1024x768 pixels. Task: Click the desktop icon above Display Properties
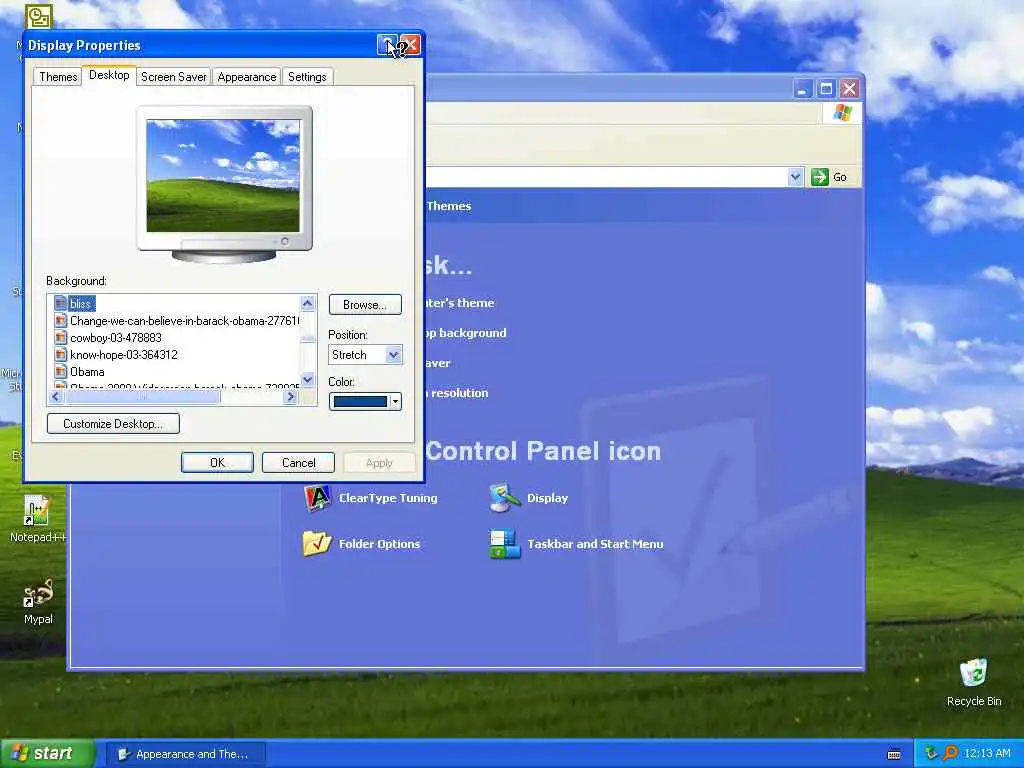pos(39,16)
